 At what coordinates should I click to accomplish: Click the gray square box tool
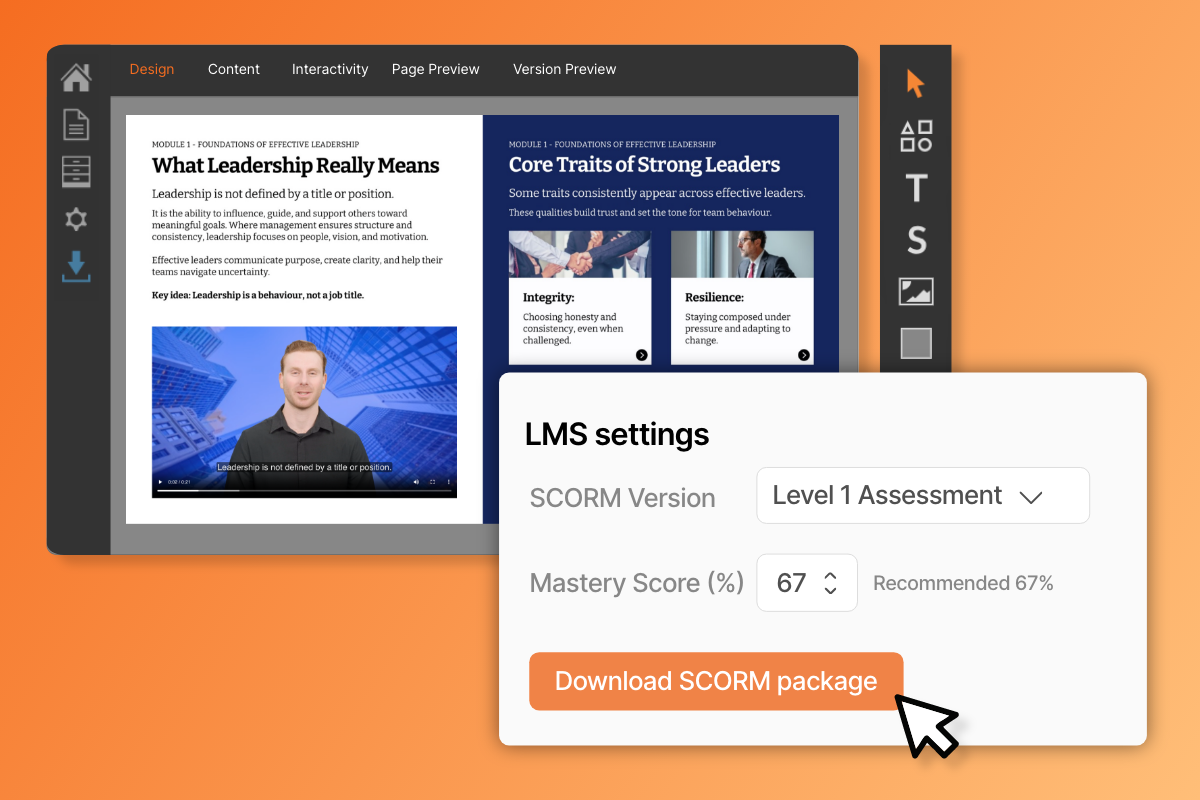click(916, 343)
